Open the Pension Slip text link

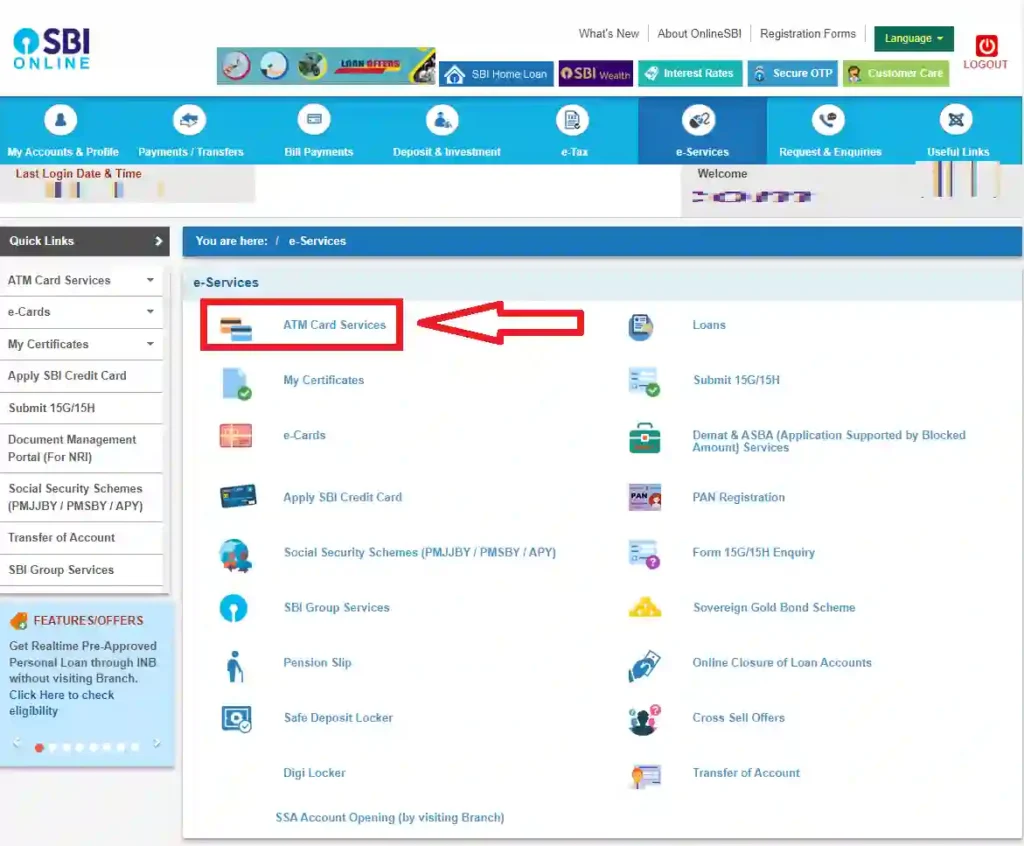click(317, 662)
